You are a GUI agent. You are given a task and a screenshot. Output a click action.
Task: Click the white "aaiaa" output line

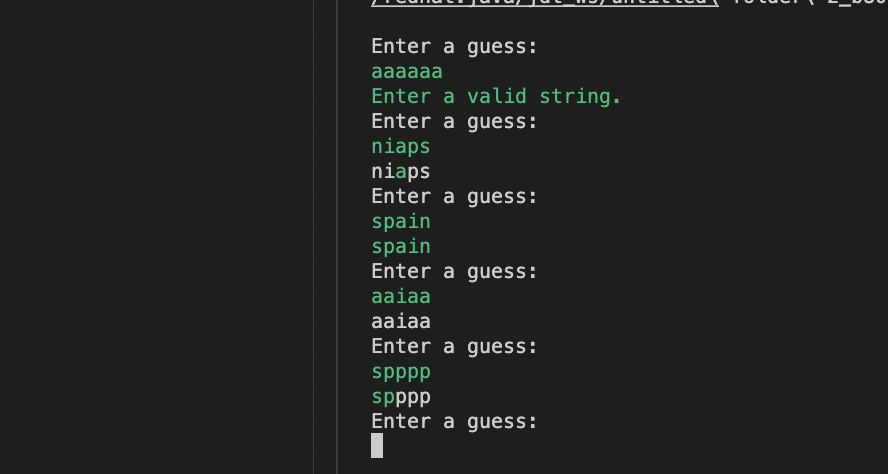[x=400, y=322]
